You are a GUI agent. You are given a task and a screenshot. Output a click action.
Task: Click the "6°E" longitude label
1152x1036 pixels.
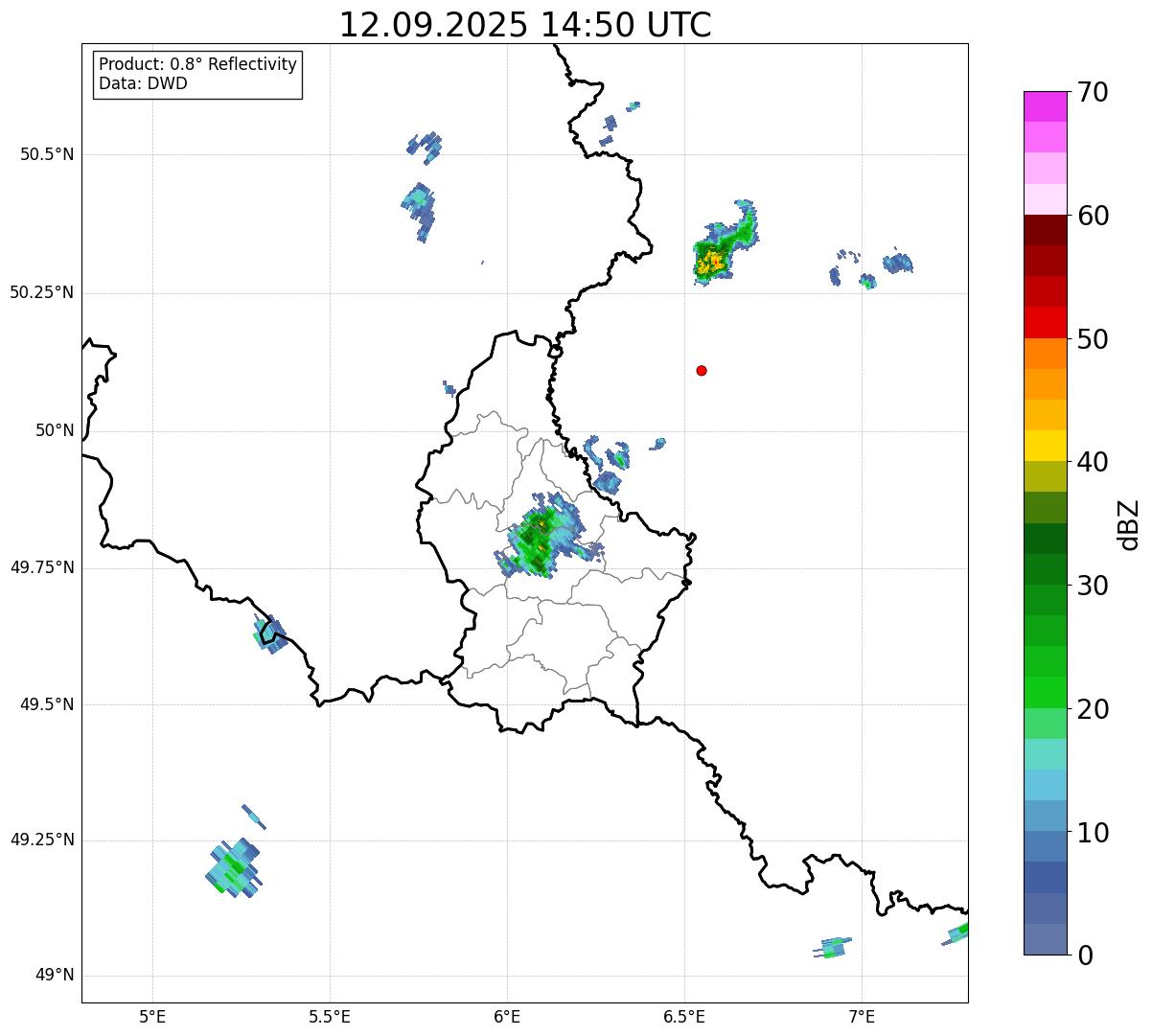507,1016
